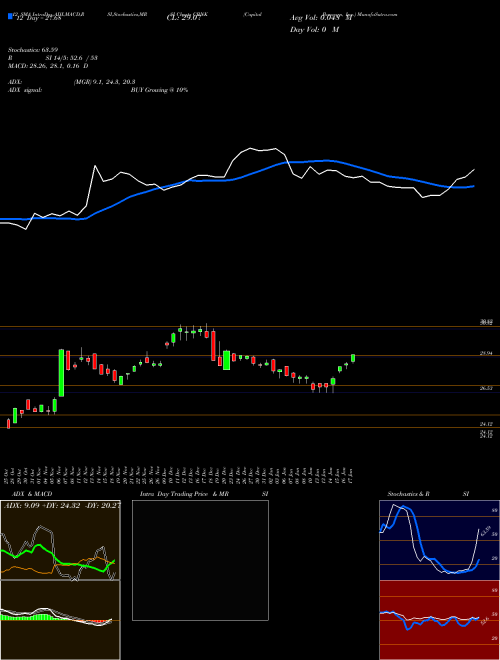Click the 'CL: 29.07' closing price text
500x660 pixels.
pyautogui.click(x=184, y=18)
